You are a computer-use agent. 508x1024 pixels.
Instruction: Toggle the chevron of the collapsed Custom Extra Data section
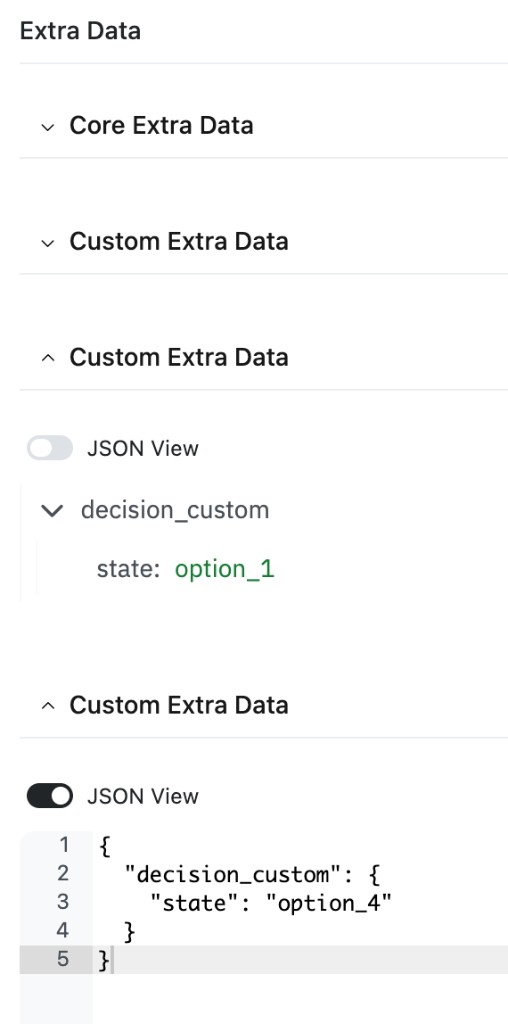coord(47,243)
